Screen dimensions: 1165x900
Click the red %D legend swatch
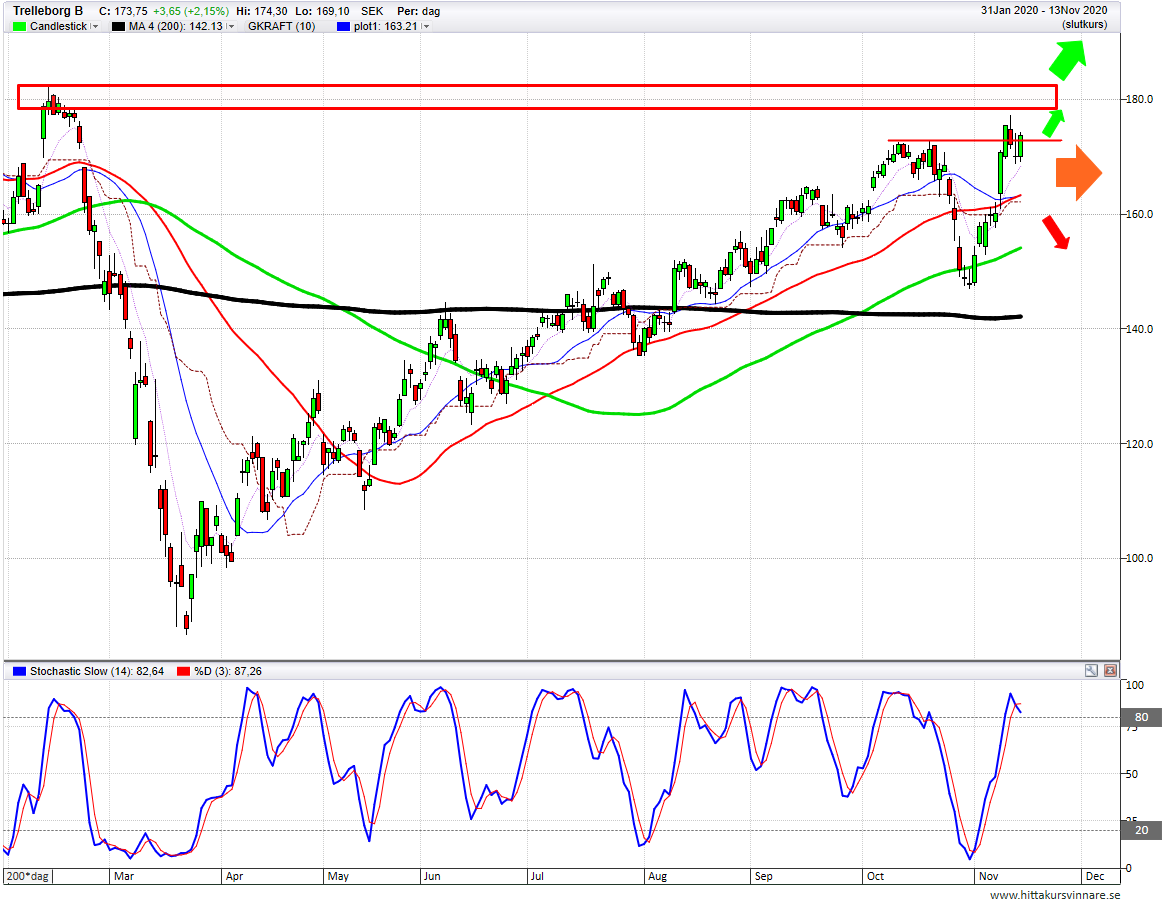click(184, 671)
